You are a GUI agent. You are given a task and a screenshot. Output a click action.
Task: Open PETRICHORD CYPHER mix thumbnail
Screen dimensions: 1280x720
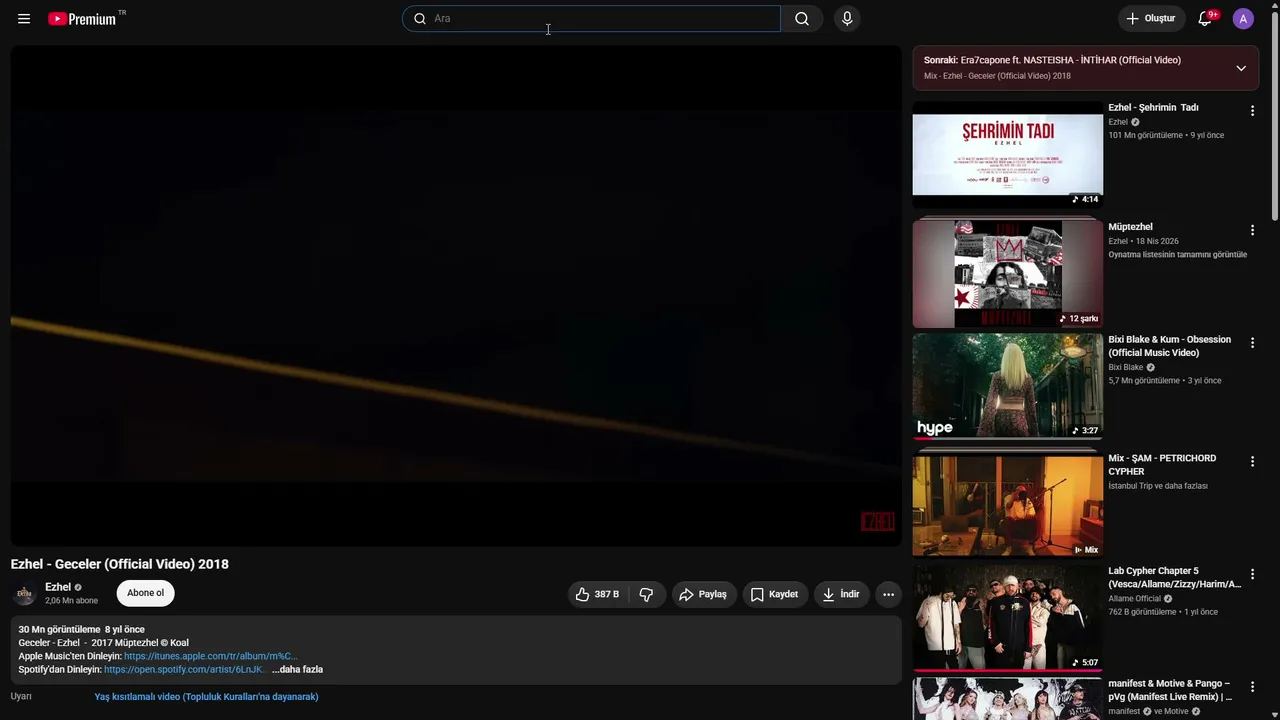click(1008, 504)
